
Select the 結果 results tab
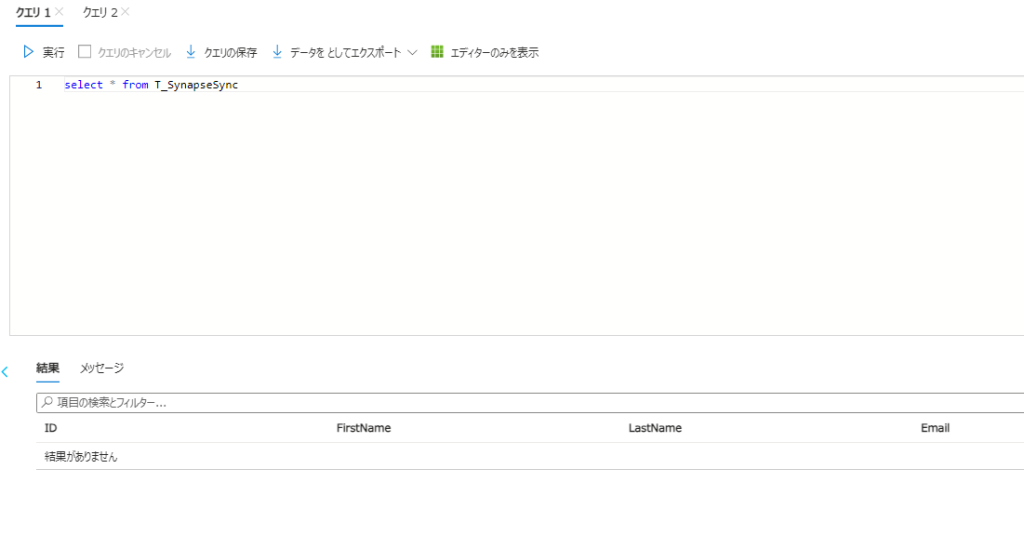coord(47,368)
